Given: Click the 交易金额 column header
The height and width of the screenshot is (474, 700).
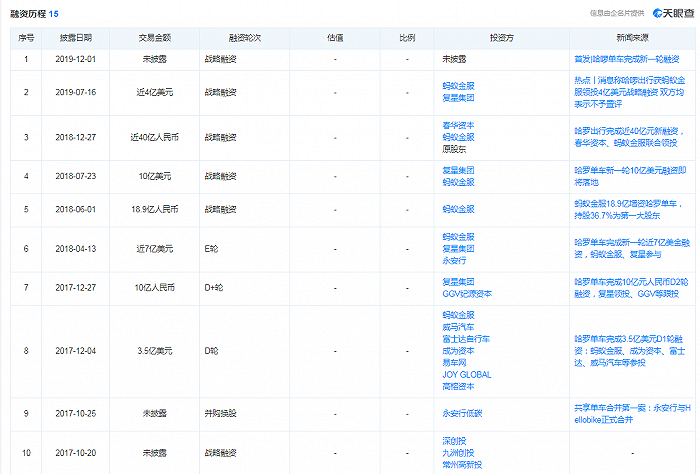Looking at the screenshot, I should click(154, 38).
